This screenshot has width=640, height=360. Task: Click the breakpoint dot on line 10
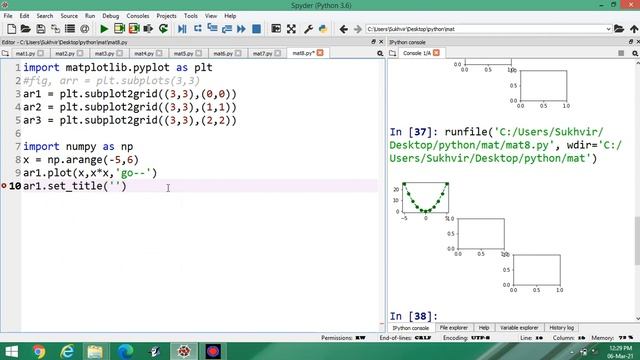(x=4, y=186)
